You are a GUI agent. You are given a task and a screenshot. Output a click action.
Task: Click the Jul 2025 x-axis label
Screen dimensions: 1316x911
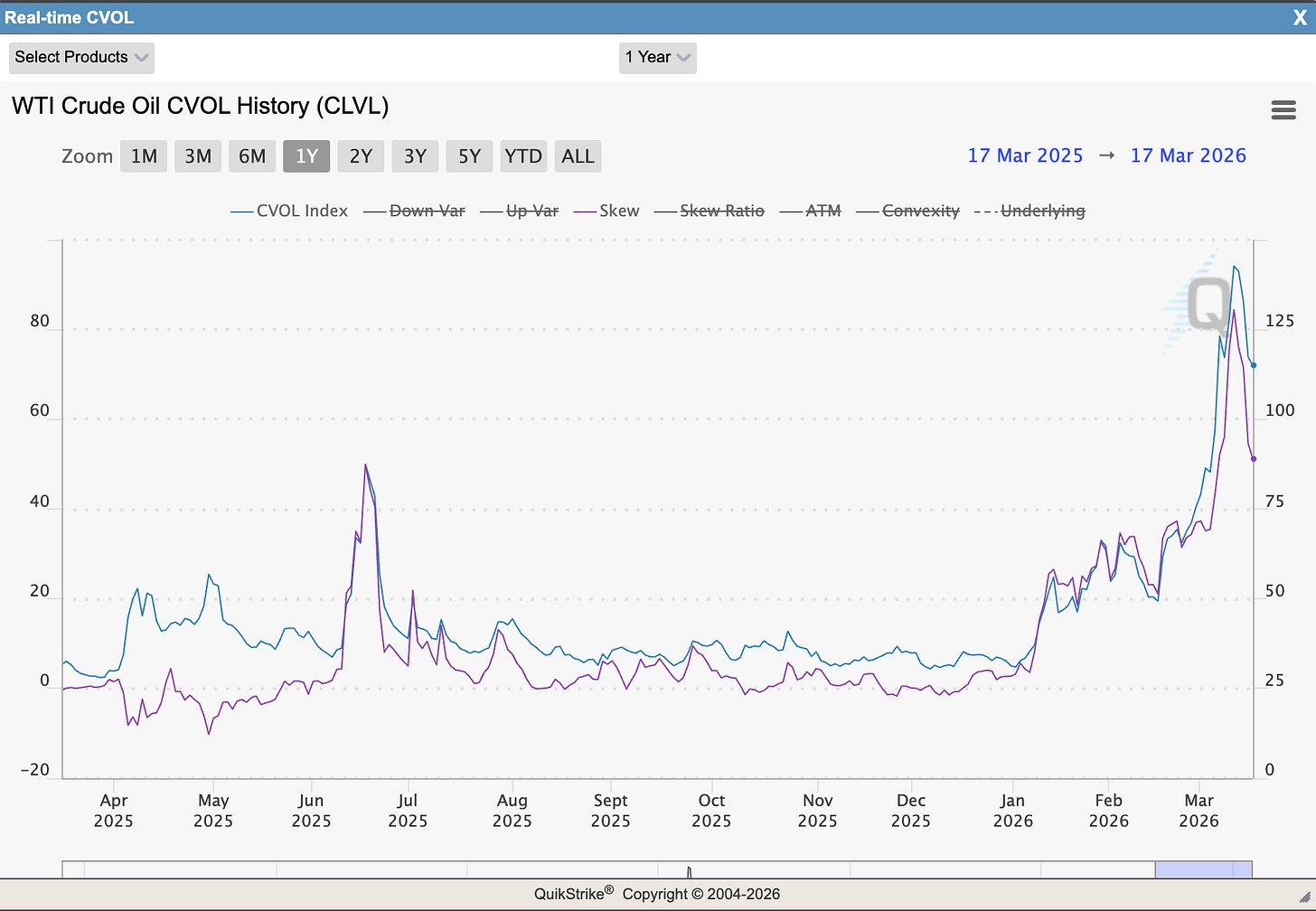(408, 811)
